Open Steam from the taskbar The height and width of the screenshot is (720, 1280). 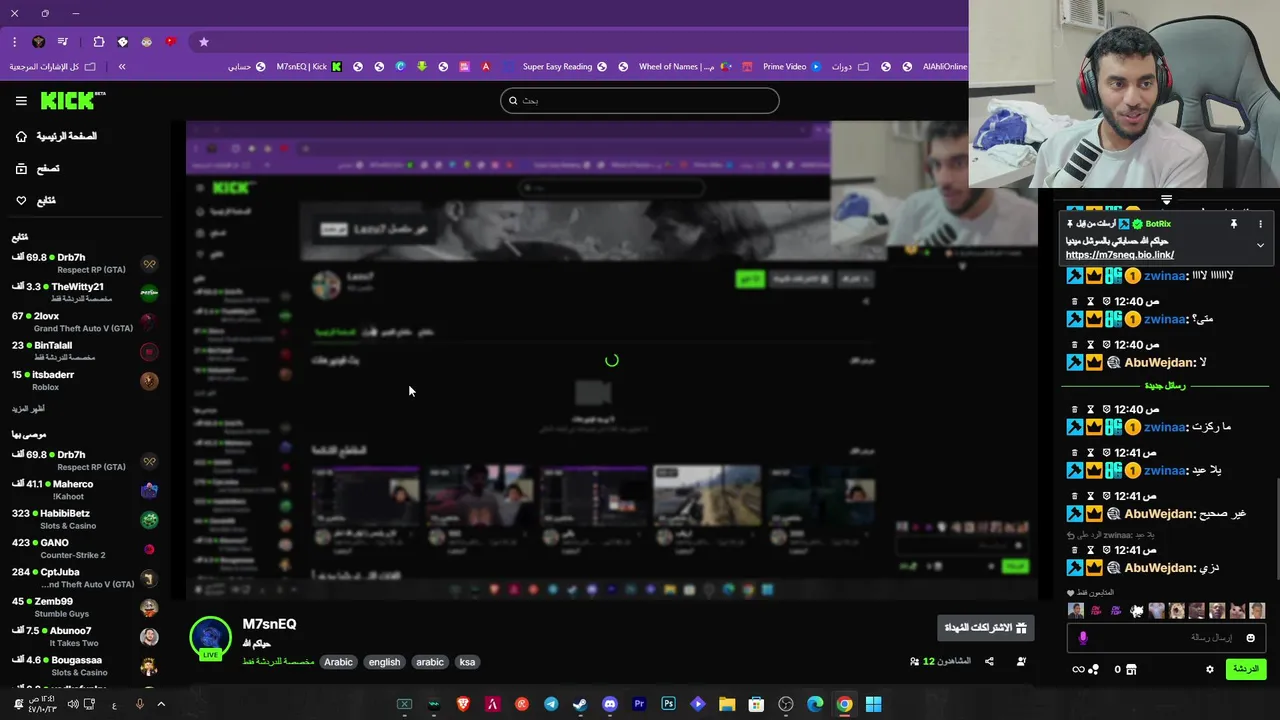pyautogui.click(x=580, y=705)
